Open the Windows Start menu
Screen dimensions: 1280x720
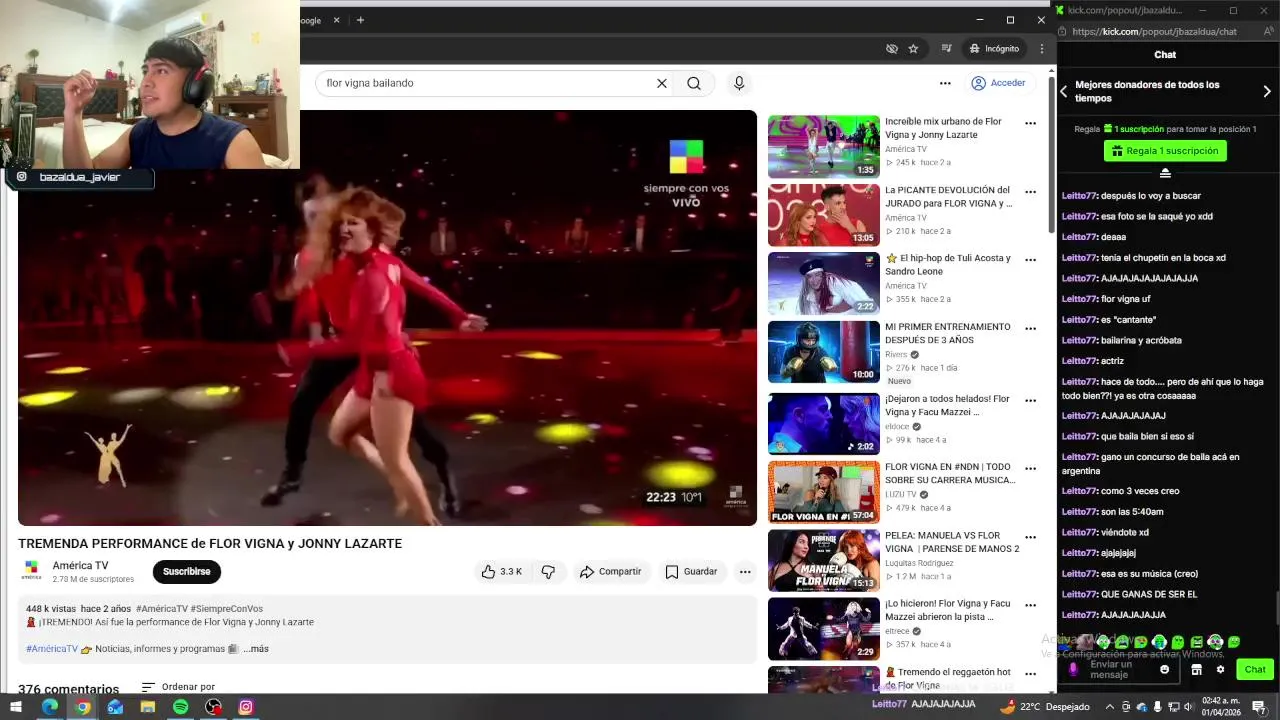(x=16, y=707)
